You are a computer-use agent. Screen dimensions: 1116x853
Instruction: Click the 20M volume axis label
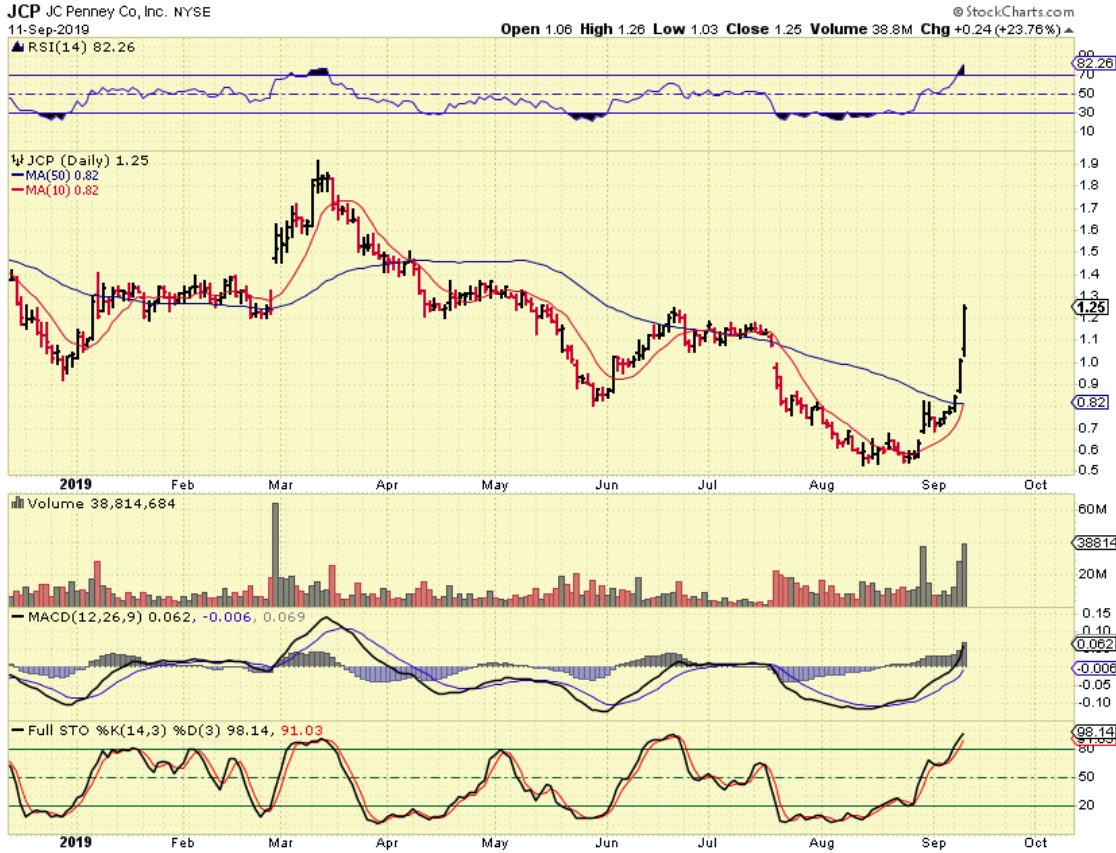point(1093,574)
